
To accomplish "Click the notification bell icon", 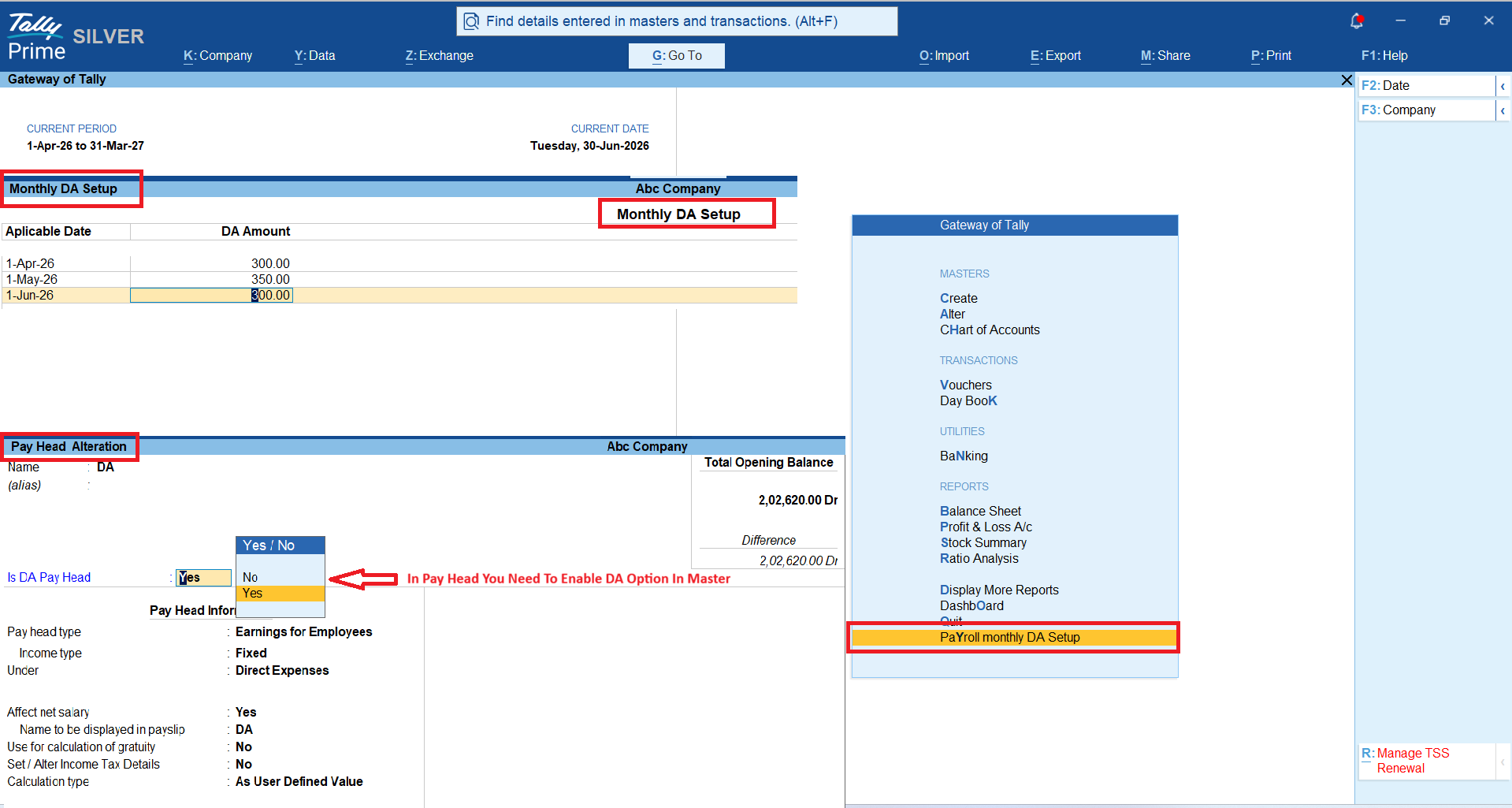I will tap(1356, 21).
